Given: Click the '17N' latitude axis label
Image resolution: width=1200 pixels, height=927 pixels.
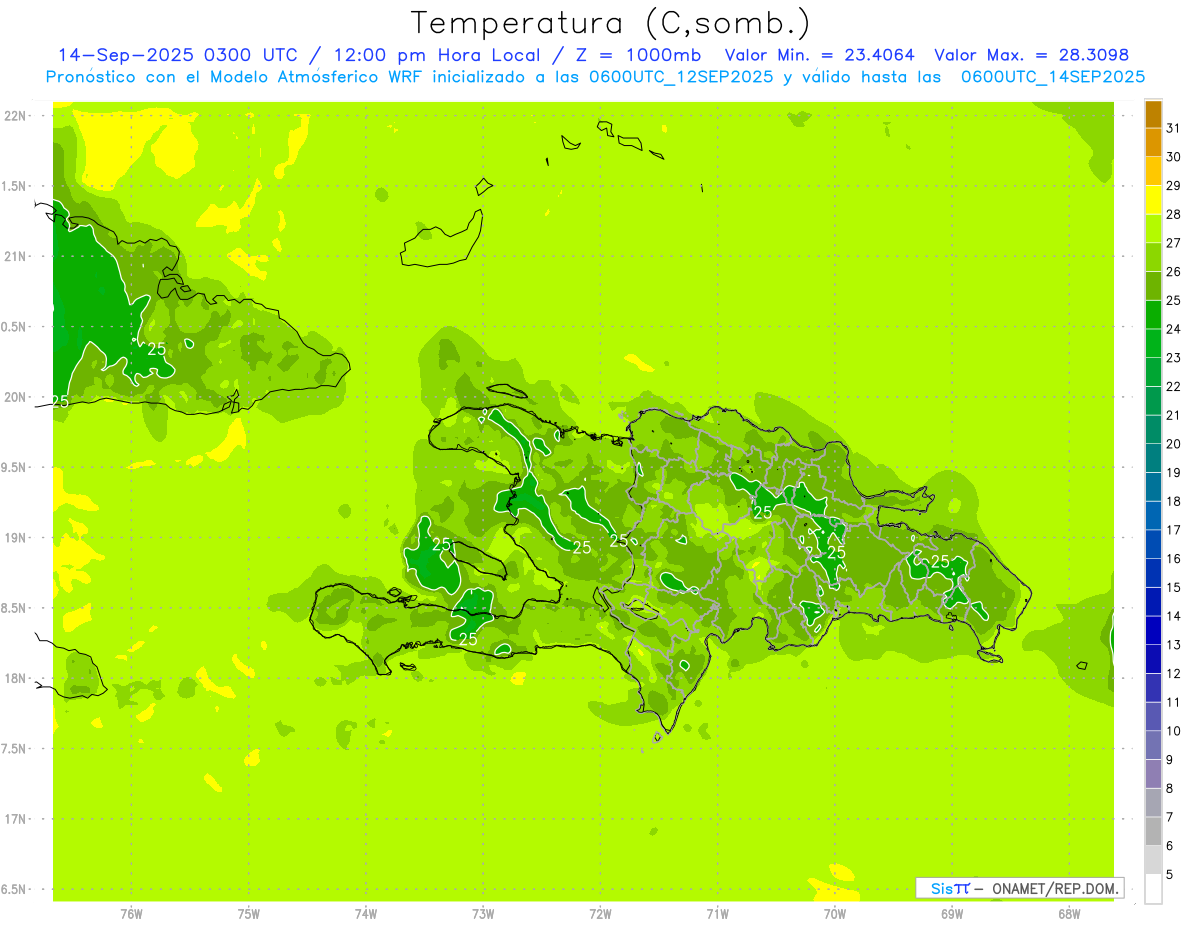Looking at the screenshot, I should (x=15, y=819).
